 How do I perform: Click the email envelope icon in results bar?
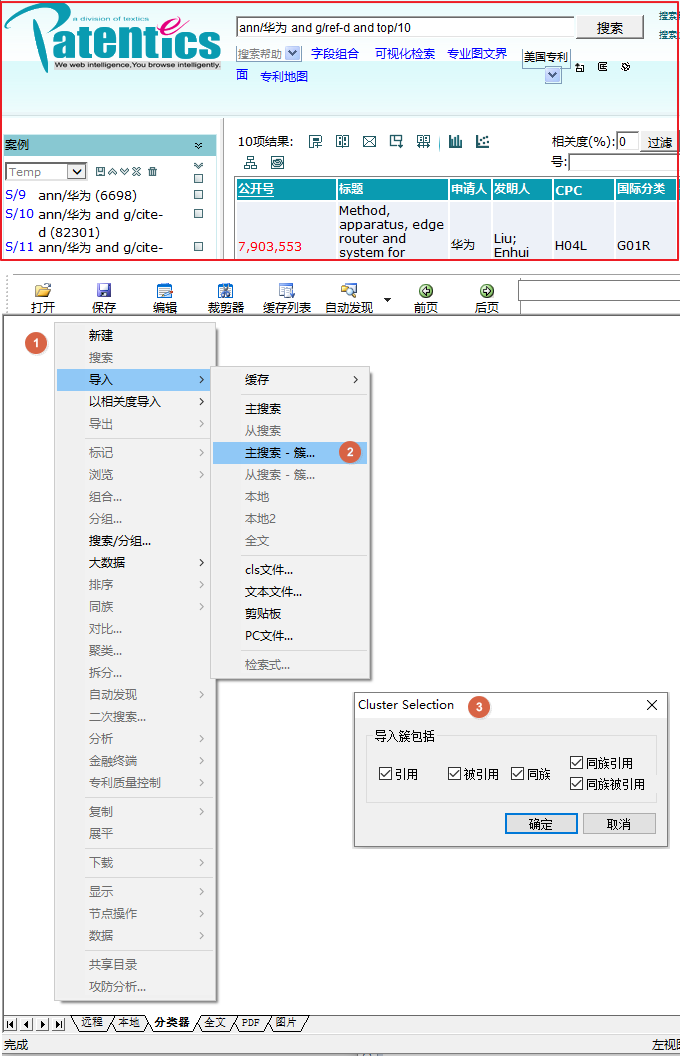point(369,142)
